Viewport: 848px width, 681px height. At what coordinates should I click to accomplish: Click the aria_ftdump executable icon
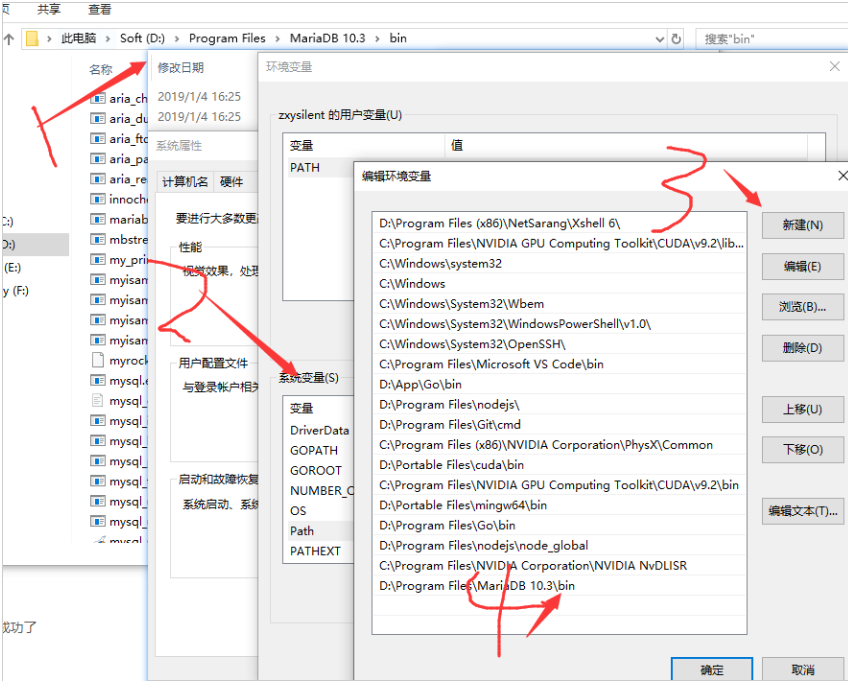tap(98, 139)
